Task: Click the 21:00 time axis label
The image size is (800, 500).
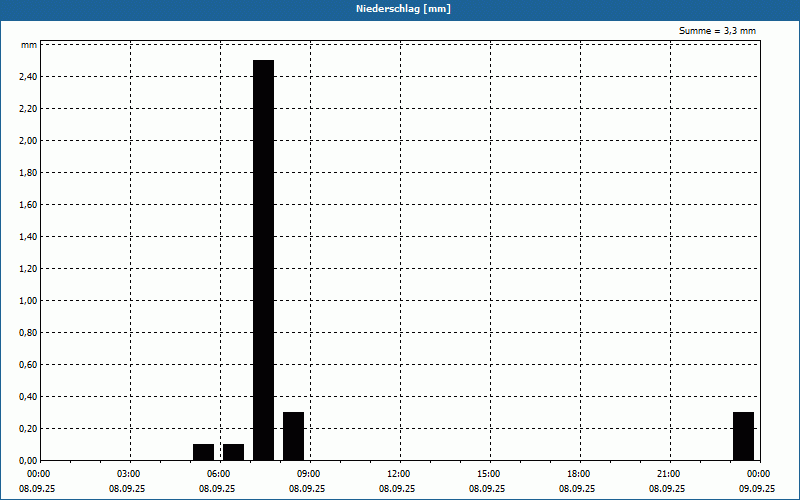Action: coord(668,474)
